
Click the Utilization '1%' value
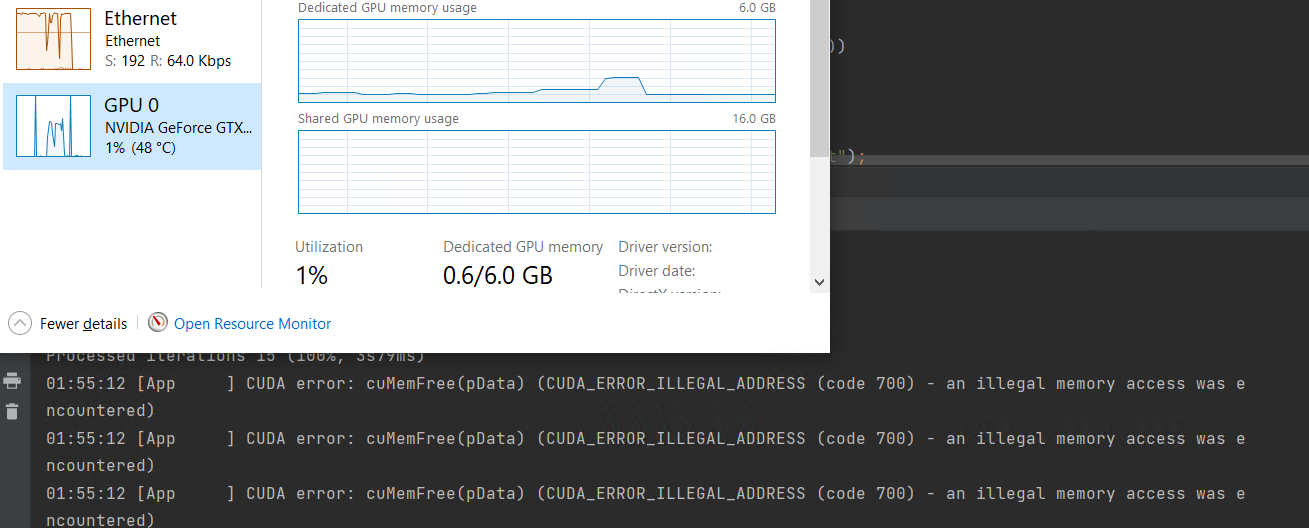[x=311, y=275]
